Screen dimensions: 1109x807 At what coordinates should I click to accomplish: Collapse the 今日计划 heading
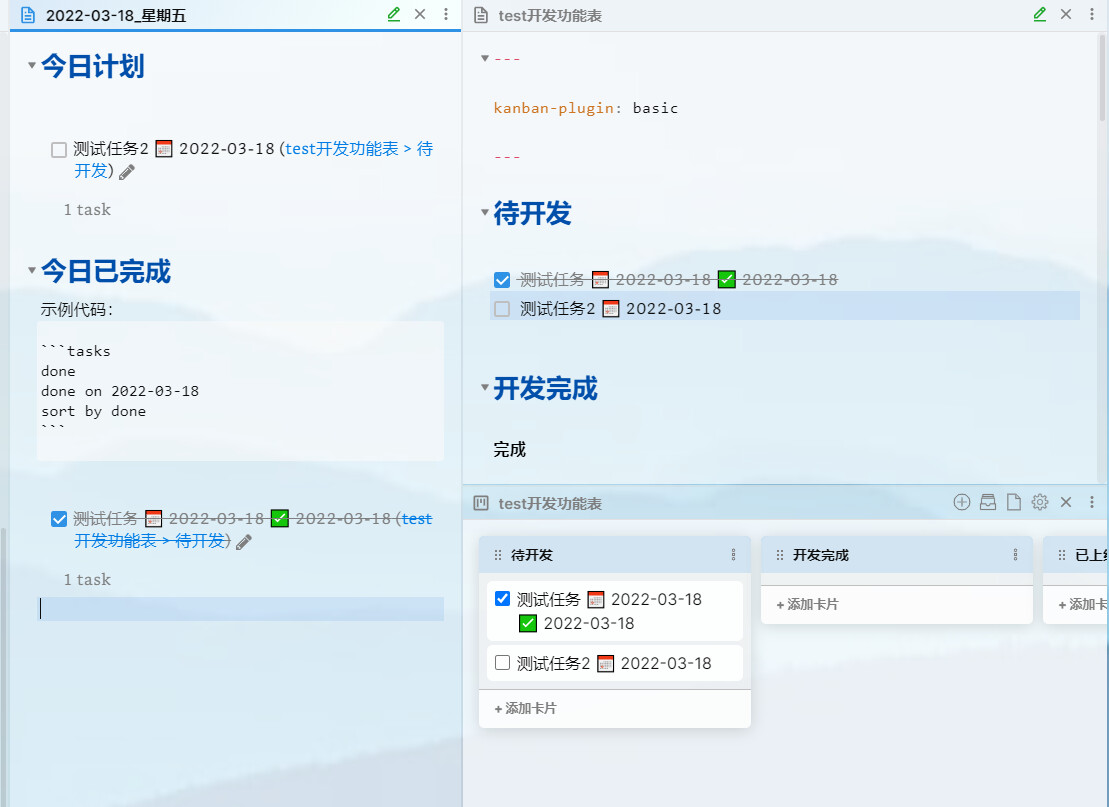[x=32, y=65]
